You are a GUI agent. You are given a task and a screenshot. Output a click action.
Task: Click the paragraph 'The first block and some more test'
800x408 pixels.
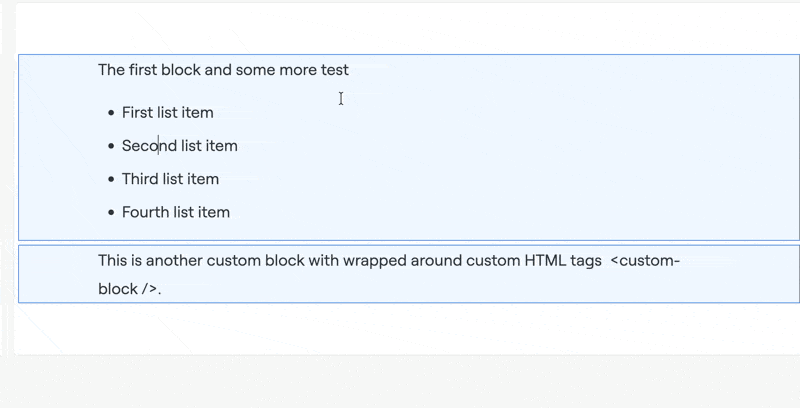pos(222,70)
